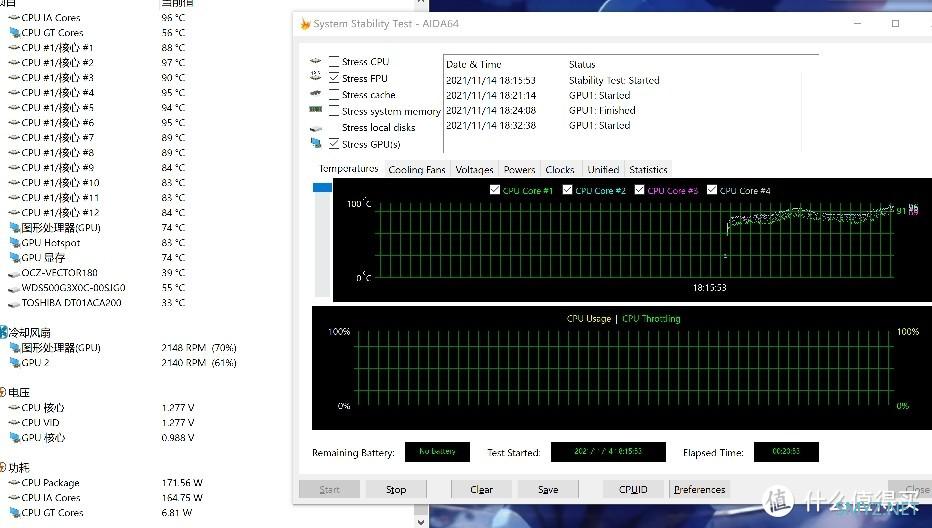The width and height of the screenshot is (932, 528).
Task: Click the icon beside CPU GT Cores temperature
Action: tap(14, 33)
